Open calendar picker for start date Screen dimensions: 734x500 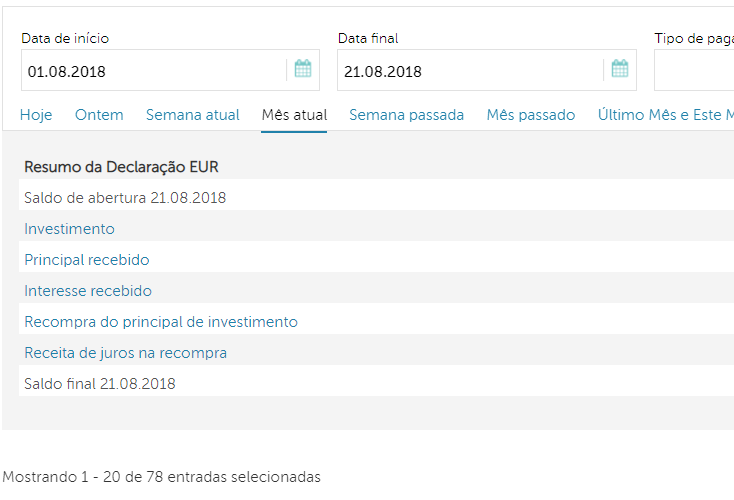pos(303,70)
